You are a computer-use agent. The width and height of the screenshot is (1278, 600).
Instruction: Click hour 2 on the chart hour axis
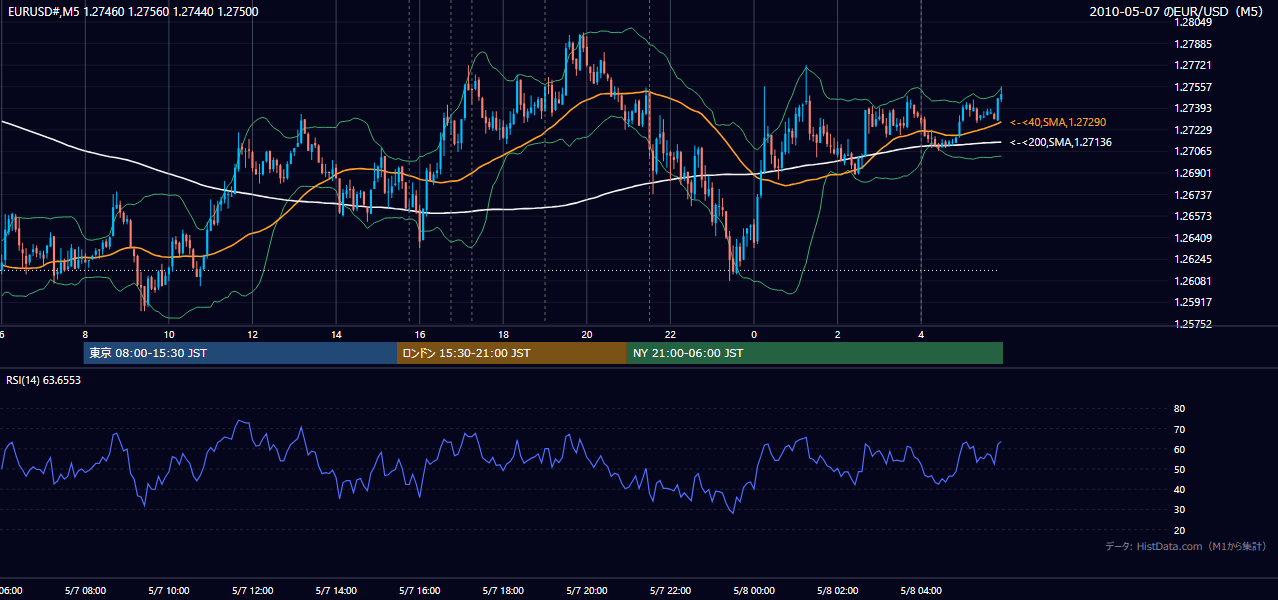(838, 334)
